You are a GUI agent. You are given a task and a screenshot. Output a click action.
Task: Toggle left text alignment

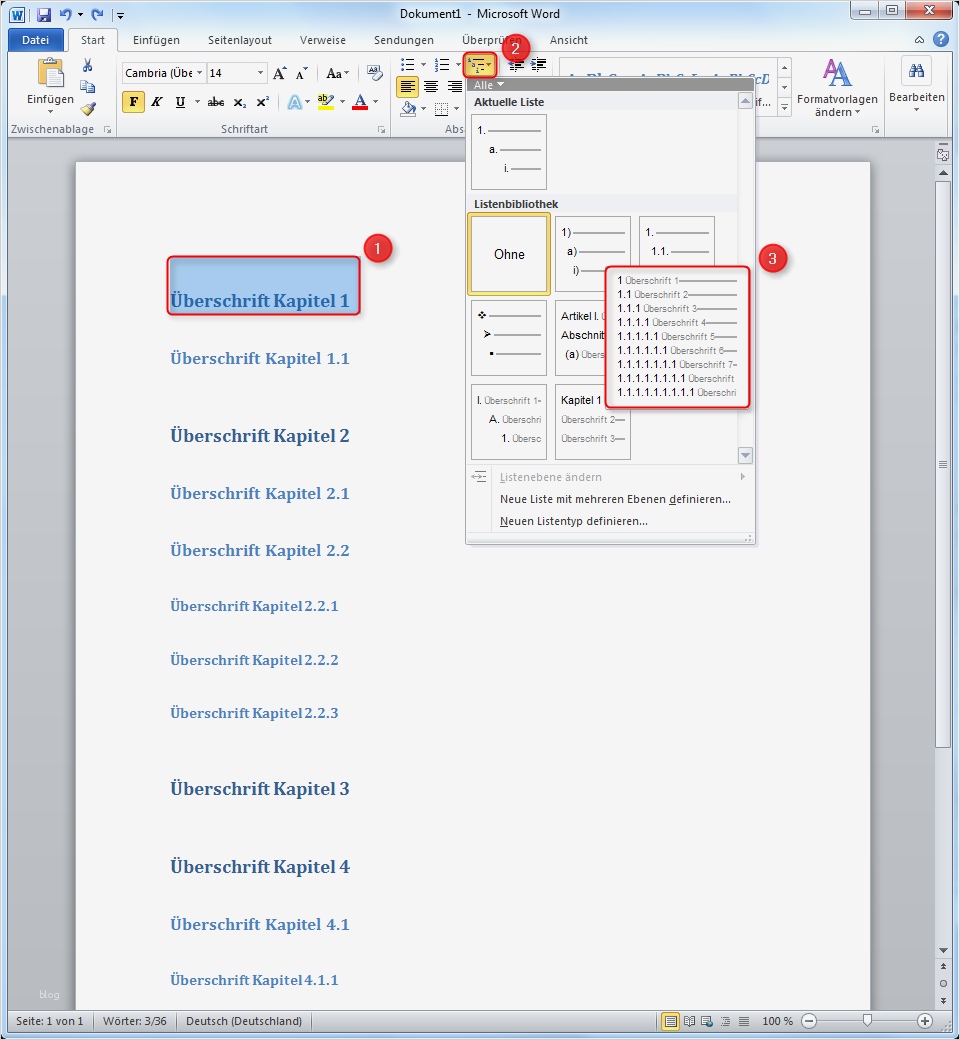(407, 85)
